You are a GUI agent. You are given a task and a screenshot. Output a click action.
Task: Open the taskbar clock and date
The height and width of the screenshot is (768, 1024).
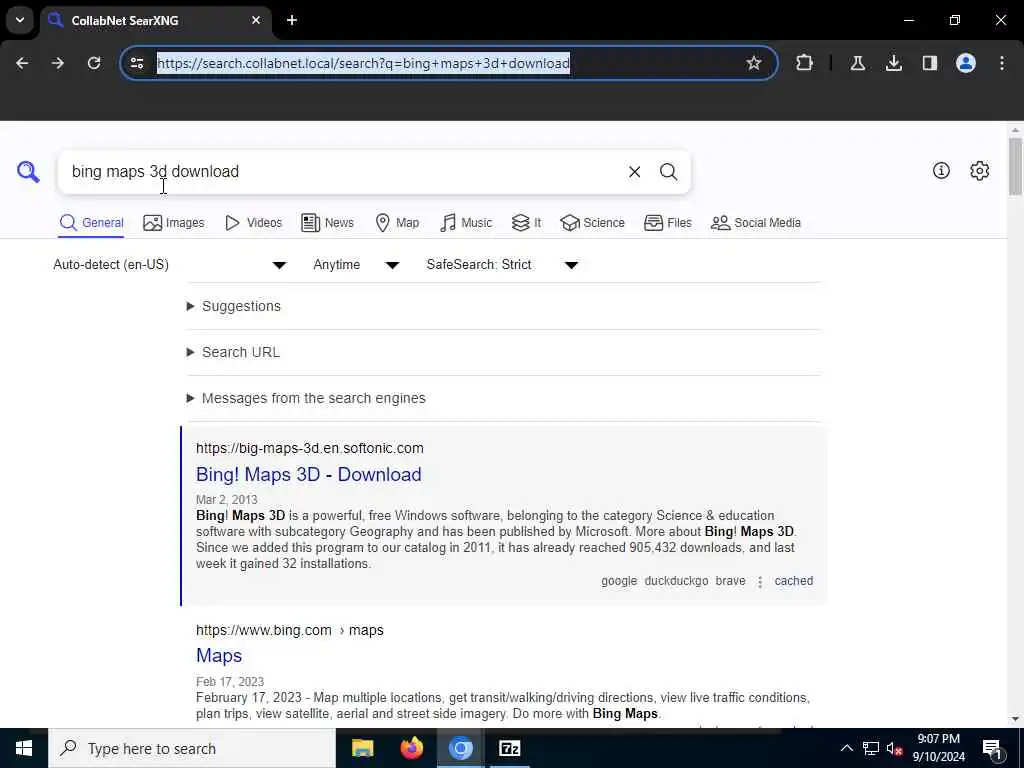click(938, 748)
